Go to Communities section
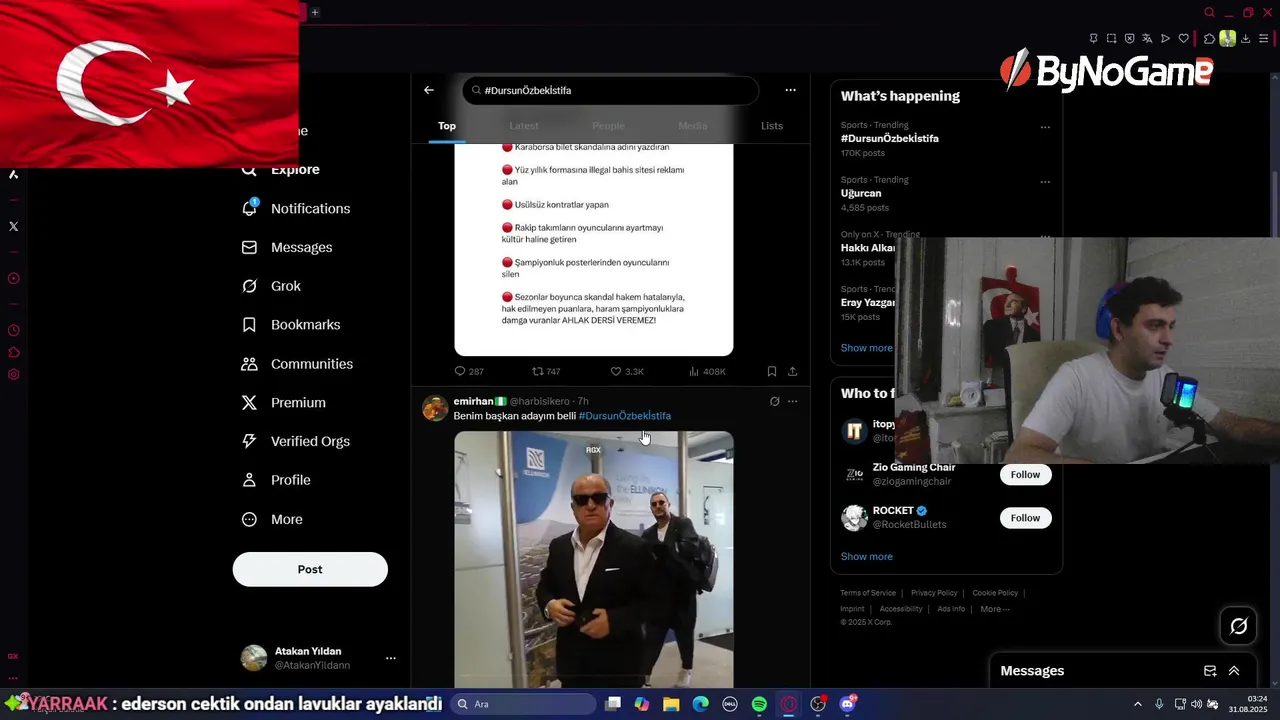 [x=297, y=364]
